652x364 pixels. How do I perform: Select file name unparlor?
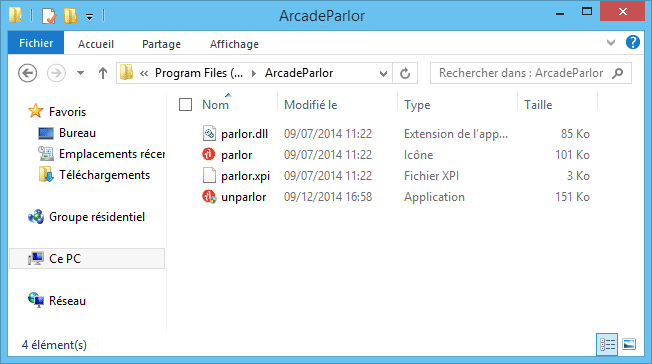pos(243,197)
